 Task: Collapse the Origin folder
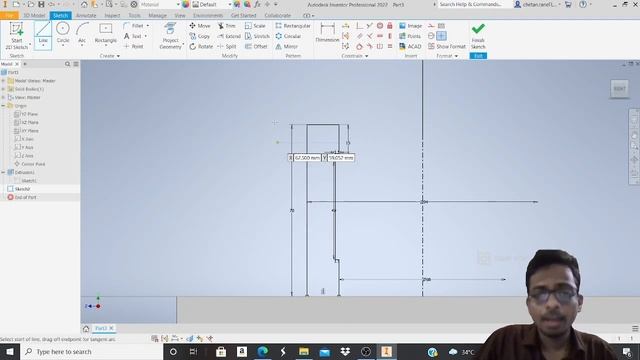(x=4, y=106)
